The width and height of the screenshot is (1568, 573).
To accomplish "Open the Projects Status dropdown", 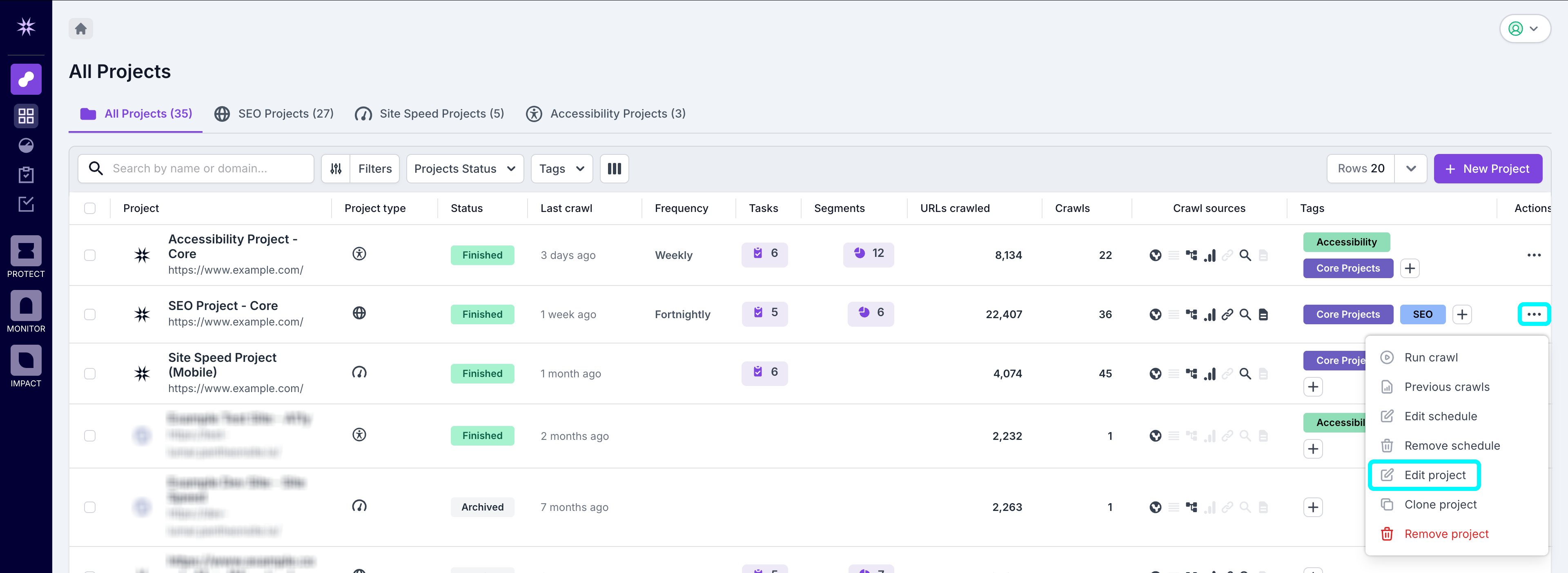I will [x=464, y=169].
